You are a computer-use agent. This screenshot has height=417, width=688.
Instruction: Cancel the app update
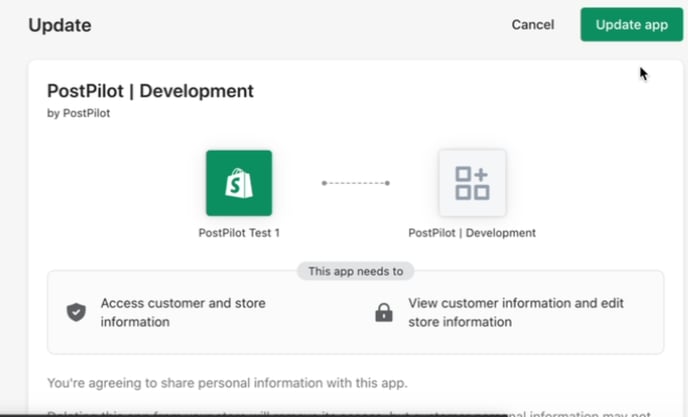533,25
